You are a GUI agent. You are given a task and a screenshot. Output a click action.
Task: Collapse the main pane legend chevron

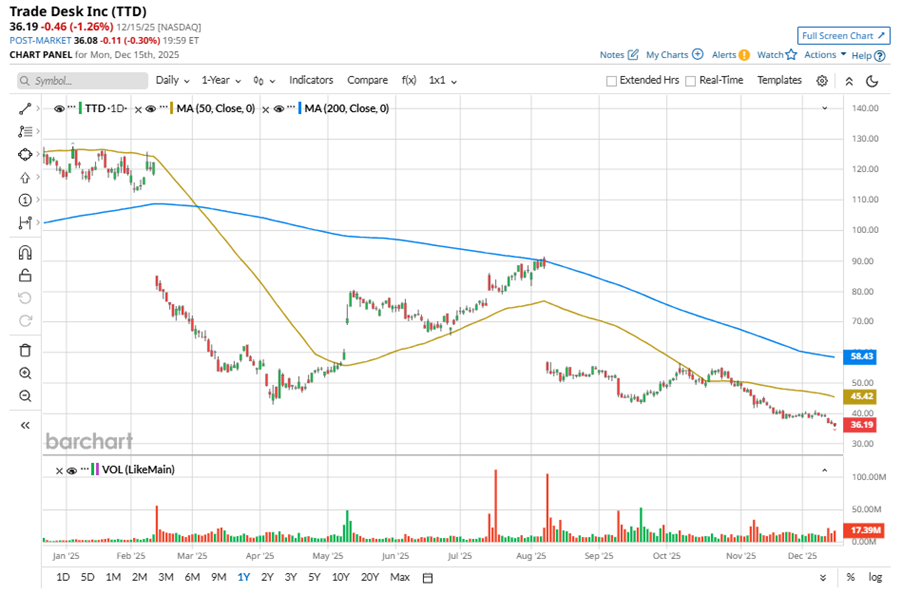click(824, 108)
